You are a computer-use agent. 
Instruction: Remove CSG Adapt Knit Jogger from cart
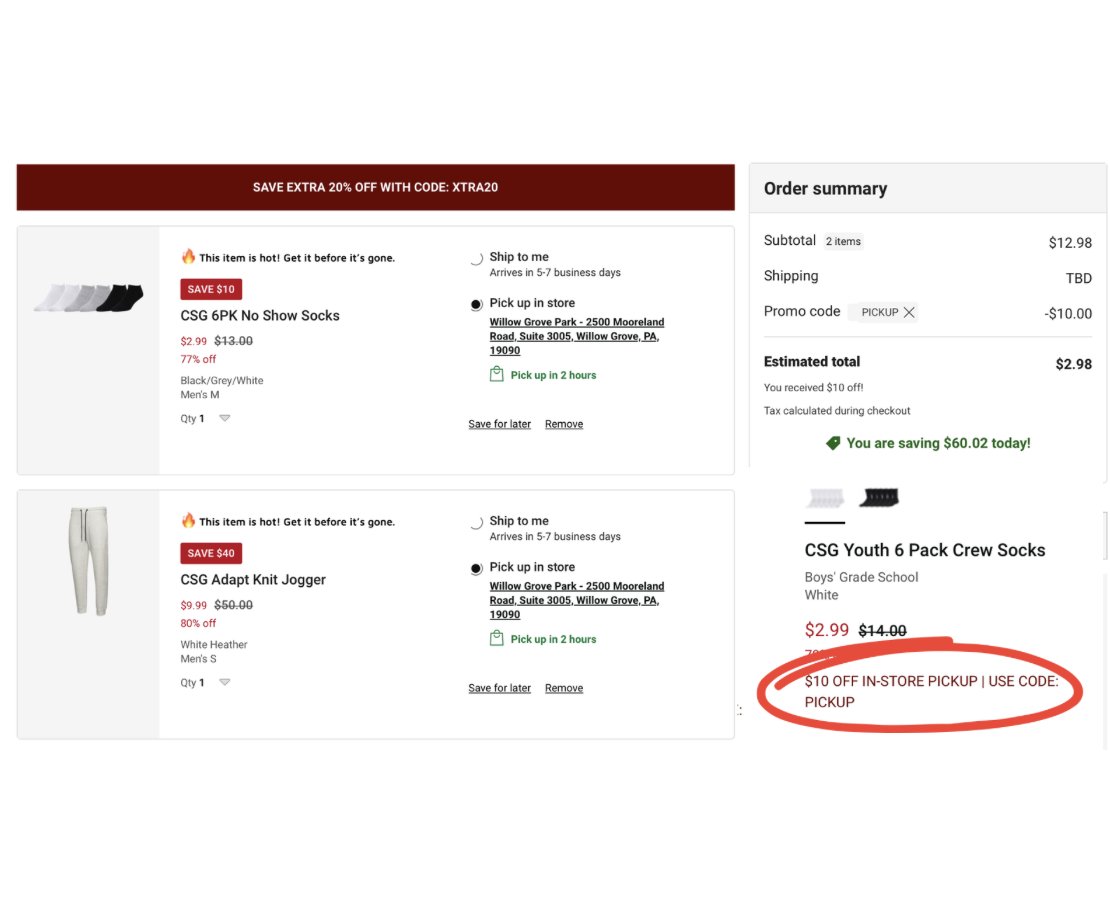coord(564,688)
